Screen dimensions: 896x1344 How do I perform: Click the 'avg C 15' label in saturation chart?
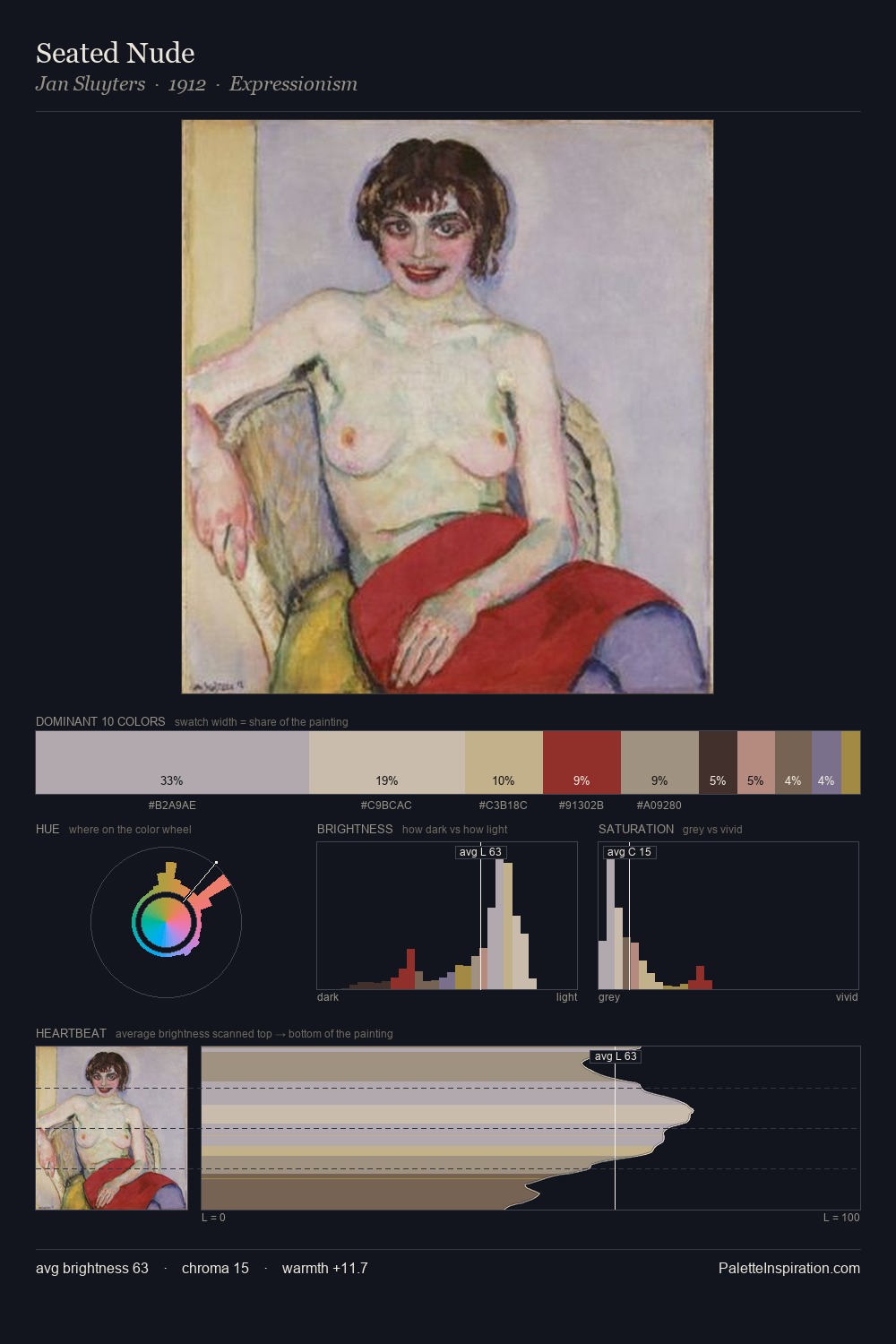(629, 852)
